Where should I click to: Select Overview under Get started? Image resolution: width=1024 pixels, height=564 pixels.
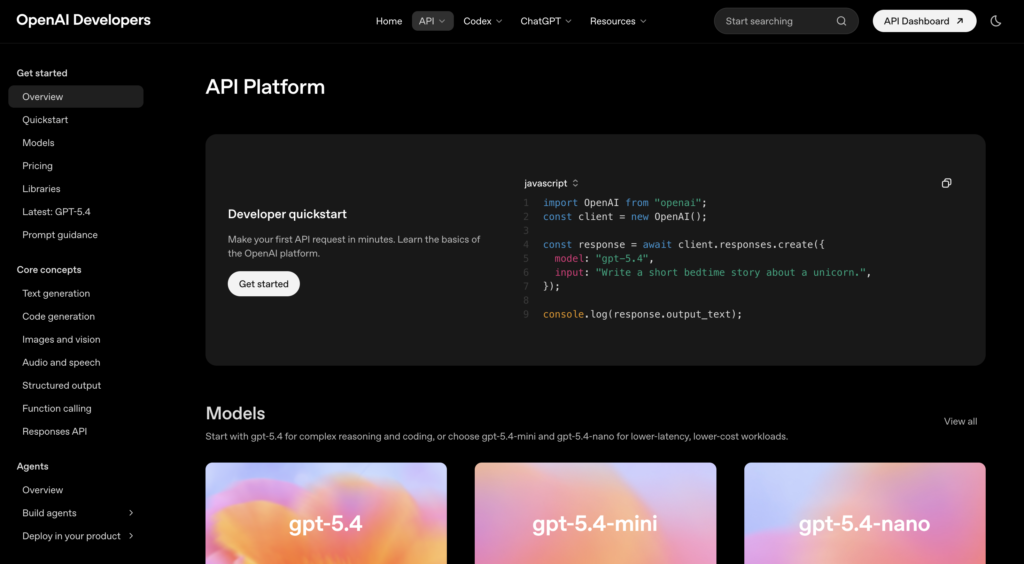pos(76,97)
